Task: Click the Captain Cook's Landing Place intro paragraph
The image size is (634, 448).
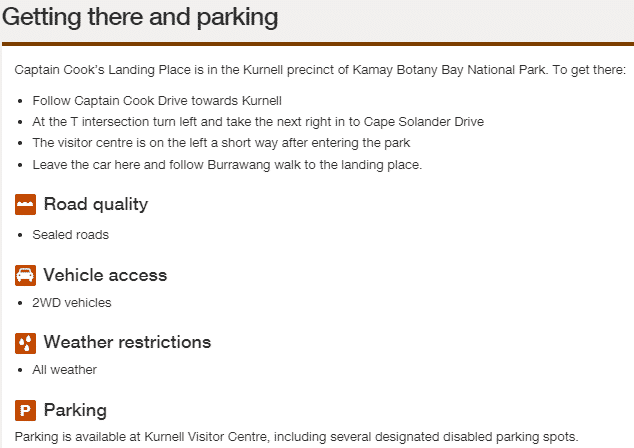Action: 320,70
